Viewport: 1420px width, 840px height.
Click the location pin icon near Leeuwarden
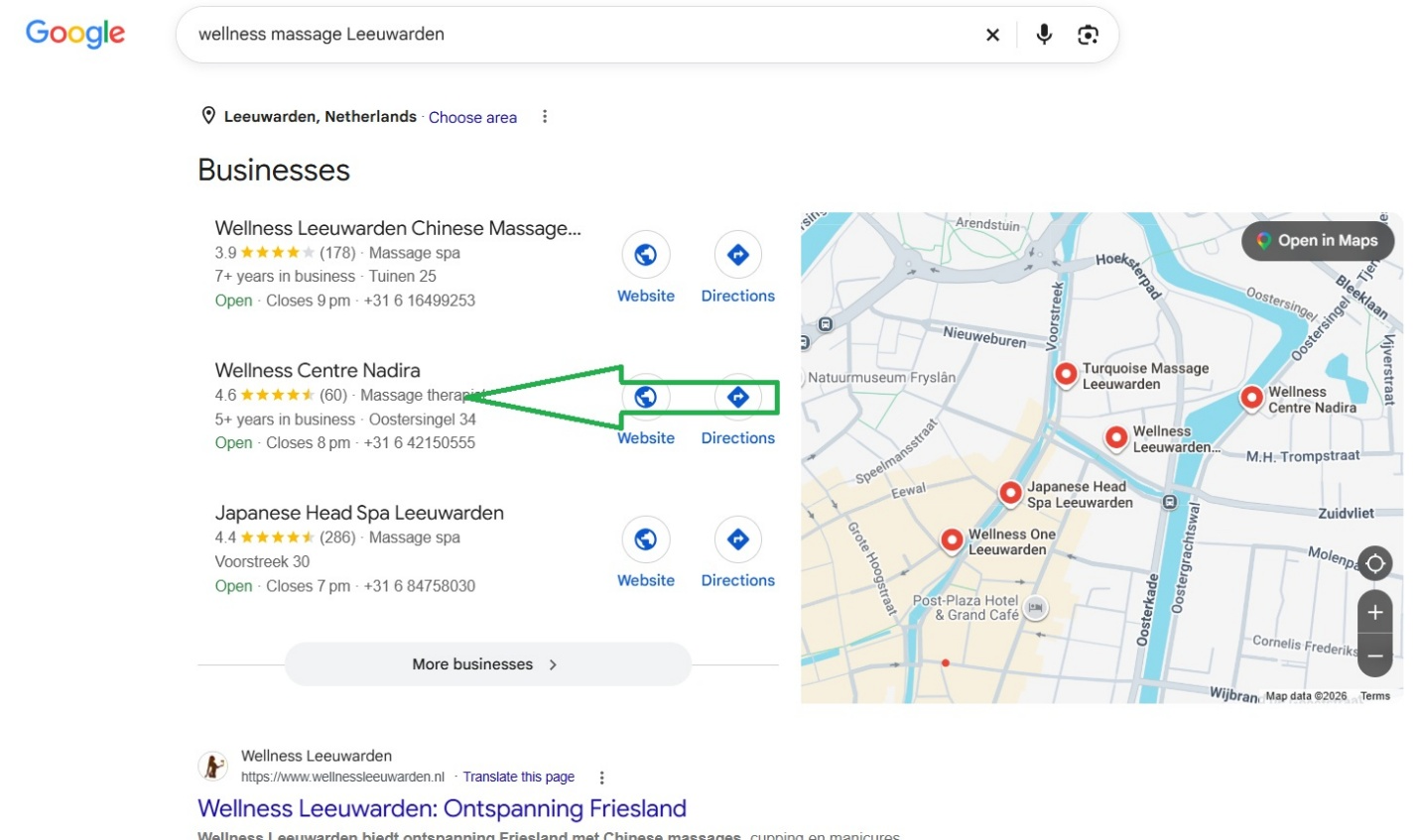[208, 116]
